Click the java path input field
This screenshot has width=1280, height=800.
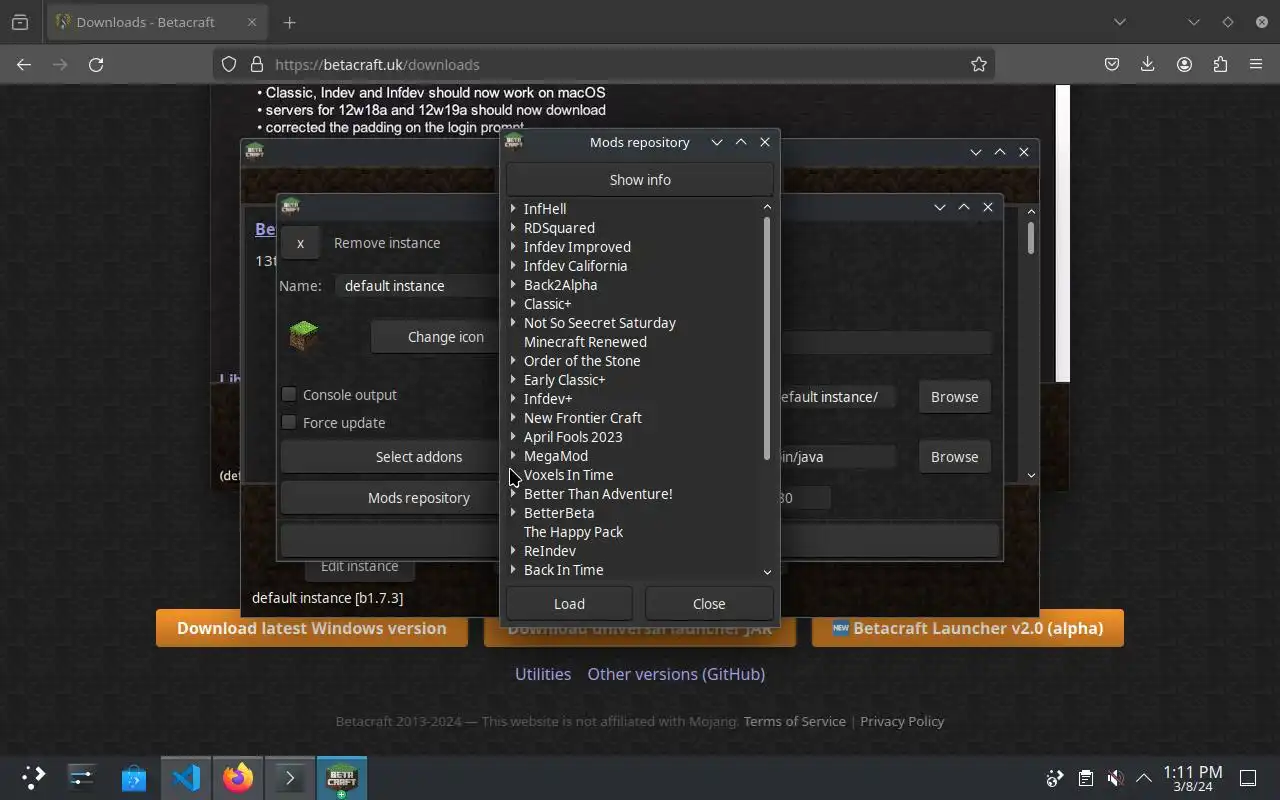pos(836,457)
